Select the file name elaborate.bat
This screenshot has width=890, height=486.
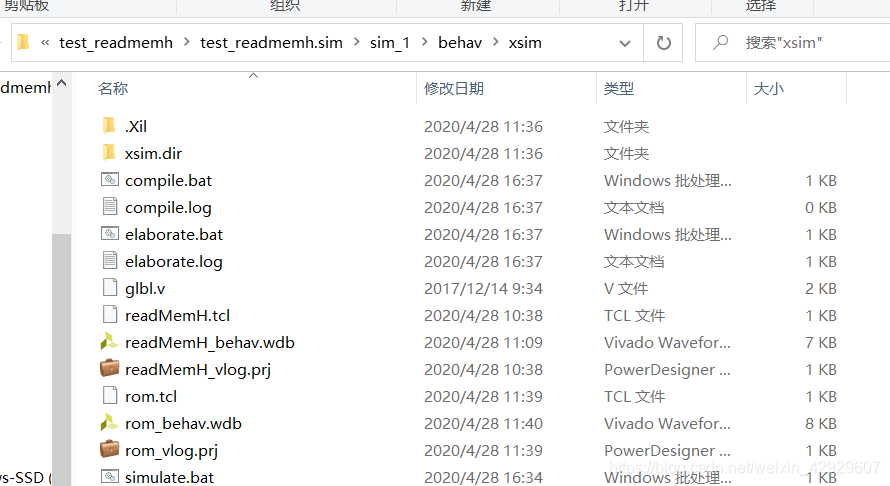tap(174, 234)
